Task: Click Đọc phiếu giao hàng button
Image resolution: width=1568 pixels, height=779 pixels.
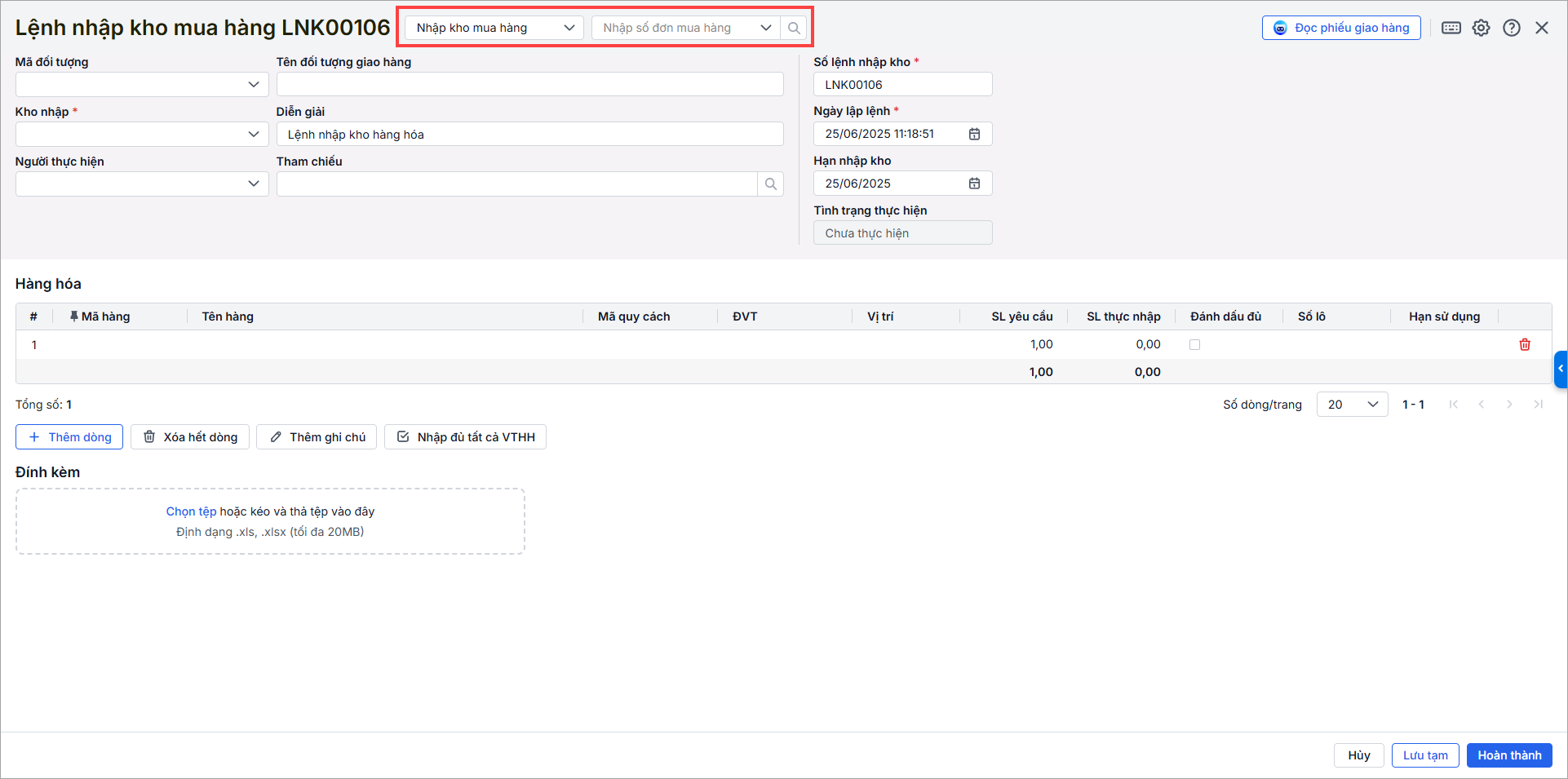Action: tap(1341, 28)
